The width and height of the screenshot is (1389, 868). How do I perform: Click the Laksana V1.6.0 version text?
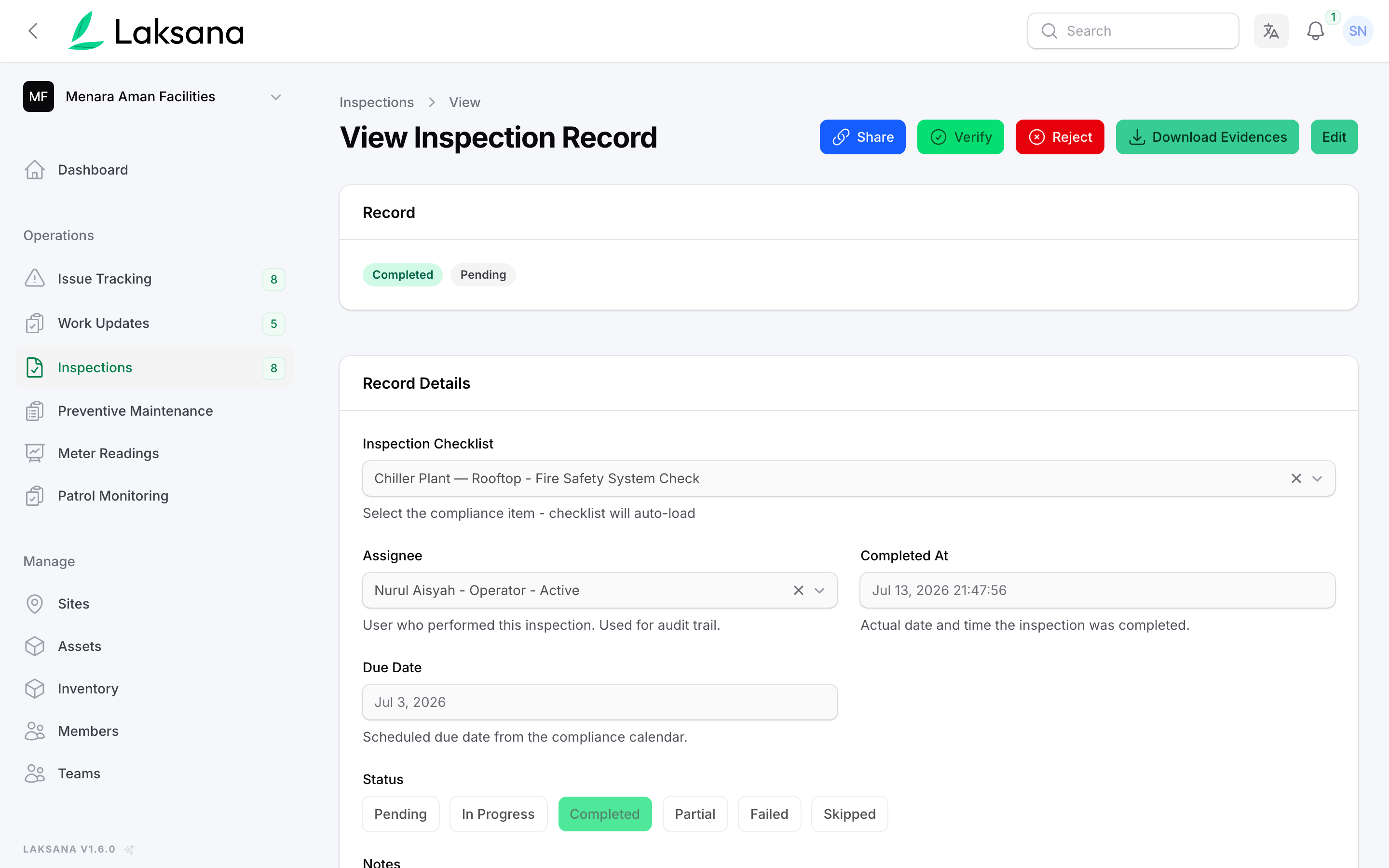(69, 849)
